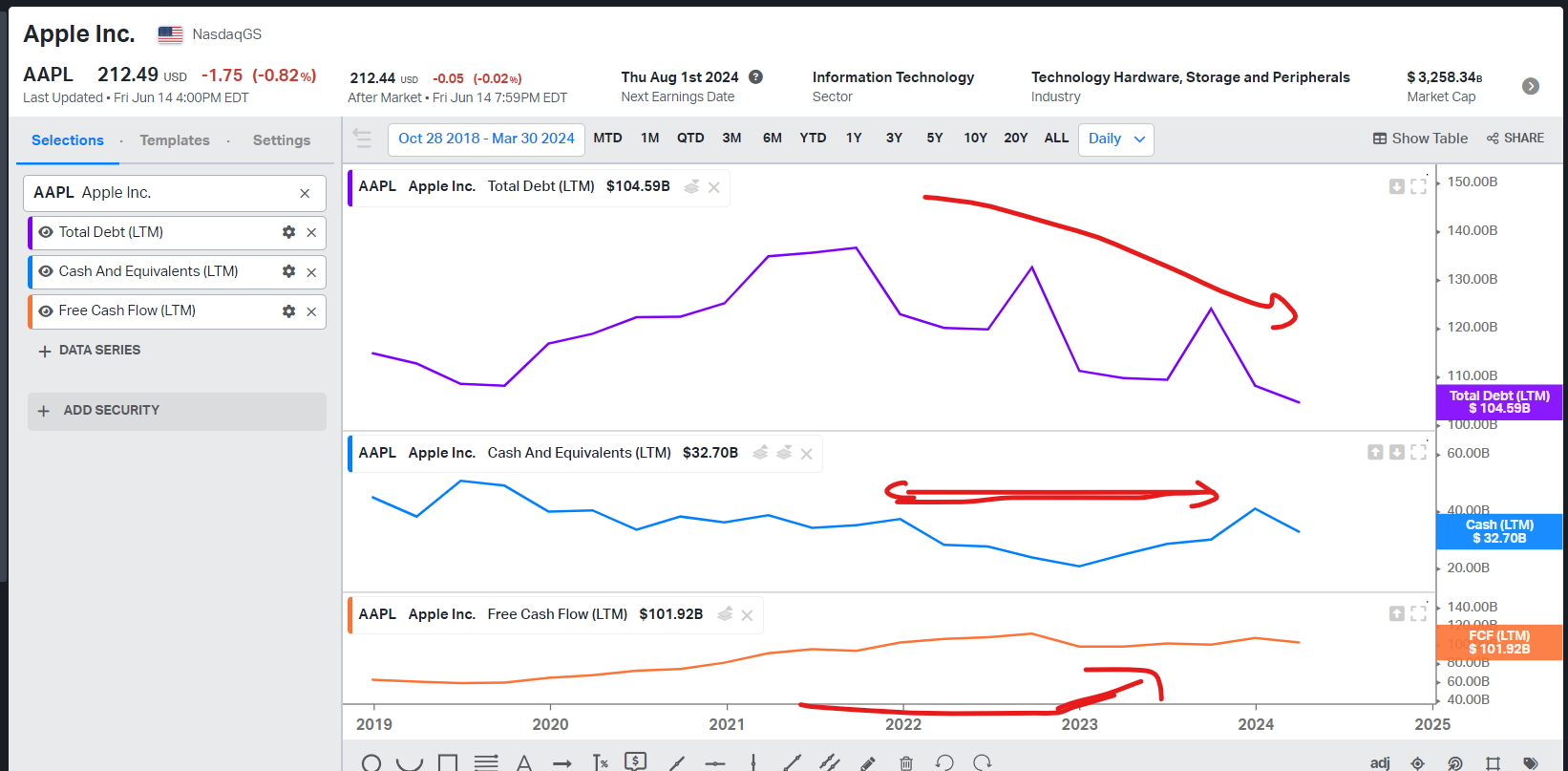Maximize Total Debt chart pane
This screenshot has height=771, width=1568.
pyautogui.click(x=1419, y=186)
